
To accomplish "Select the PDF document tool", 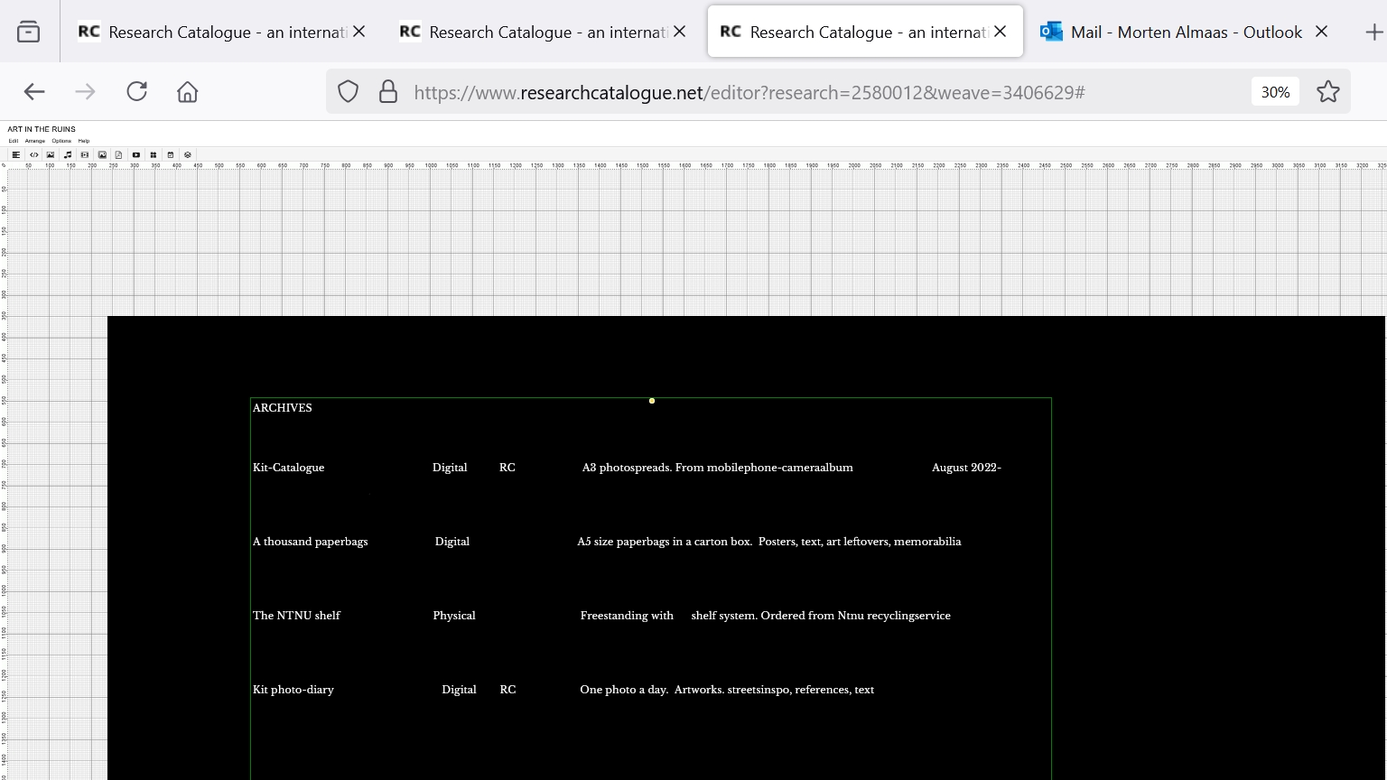I will coord(119,155).
